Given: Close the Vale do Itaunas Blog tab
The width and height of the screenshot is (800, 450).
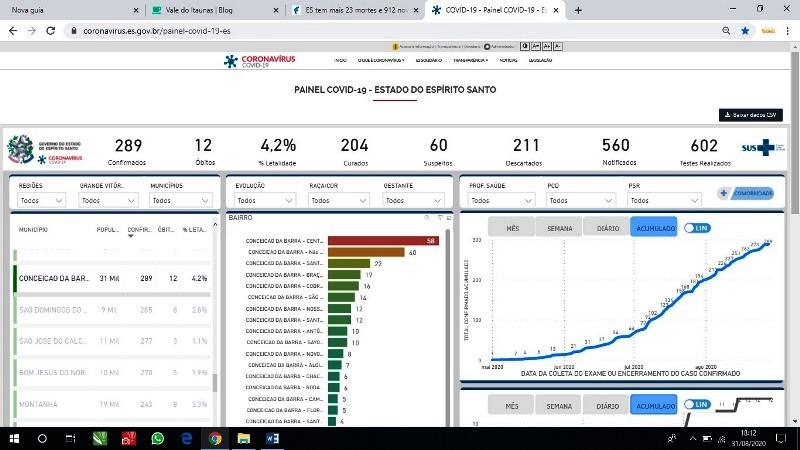Looking at the screenshot, I should (x=276, y=10).
